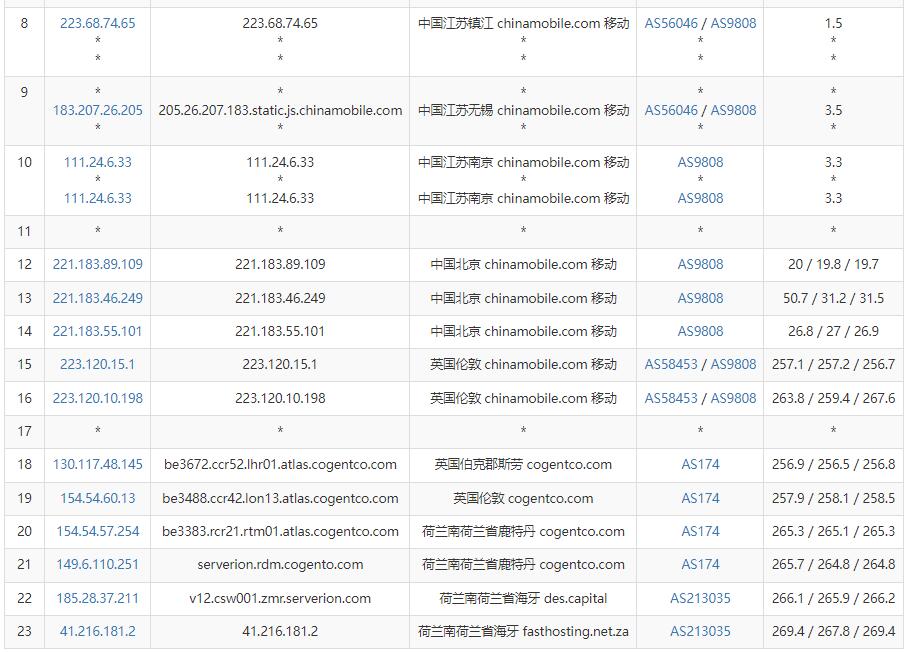Select hostname be3488.ccr42.lon13.atlas.cogentco.com
Image resolution: width=907 pixels, height=652 pixels.
tap(280, 498)
